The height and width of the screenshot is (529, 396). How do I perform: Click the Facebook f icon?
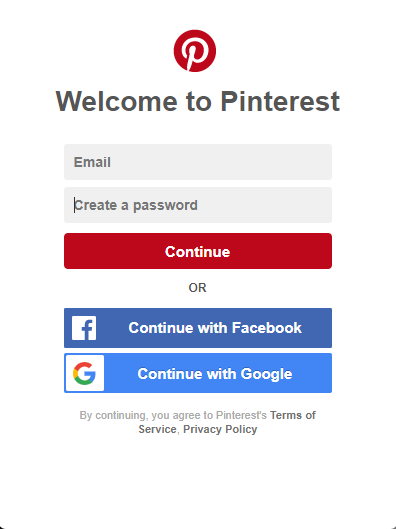click(x=84, y=328)
